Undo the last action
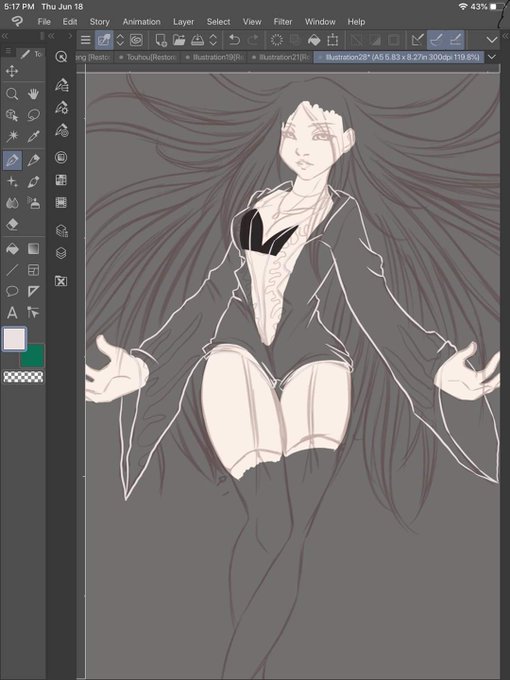The height and width of the screenshot is (680, 510). [234, 40]
